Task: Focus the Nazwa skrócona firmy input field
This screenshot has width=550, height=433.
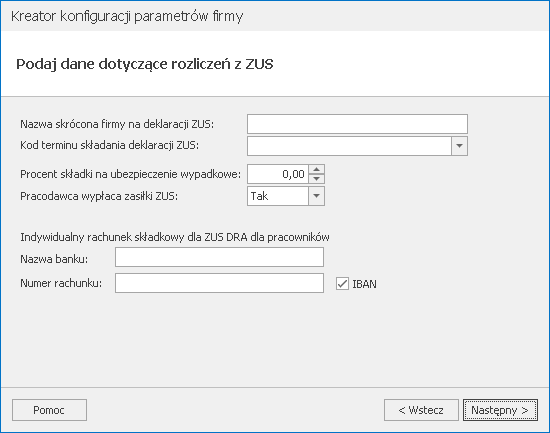Action: click(357, 124)
